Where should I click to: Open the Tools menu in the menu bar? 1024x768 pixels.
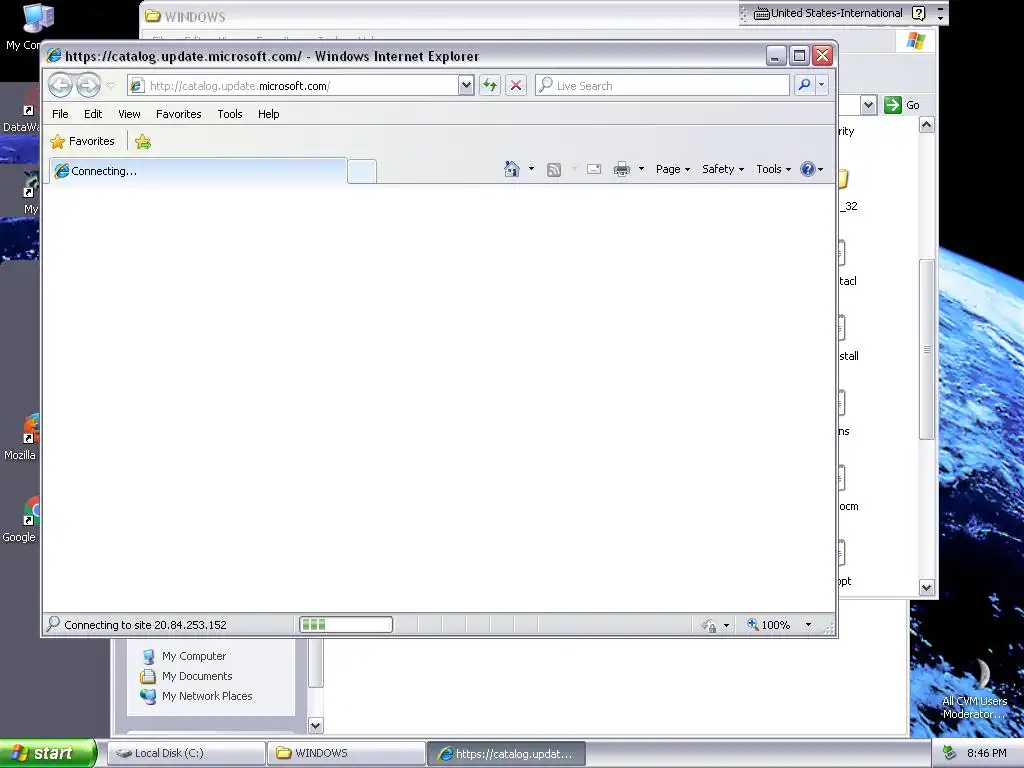coord(230,114)
